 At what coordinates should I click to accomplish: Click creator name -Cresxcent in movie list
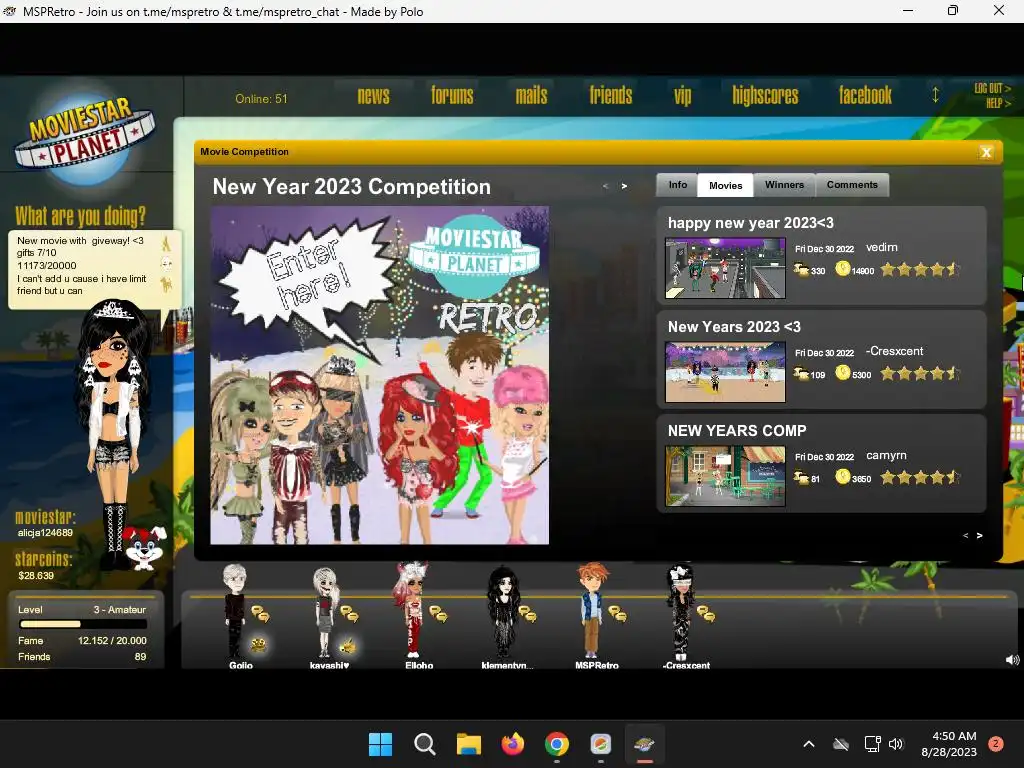tap(894, 351)
